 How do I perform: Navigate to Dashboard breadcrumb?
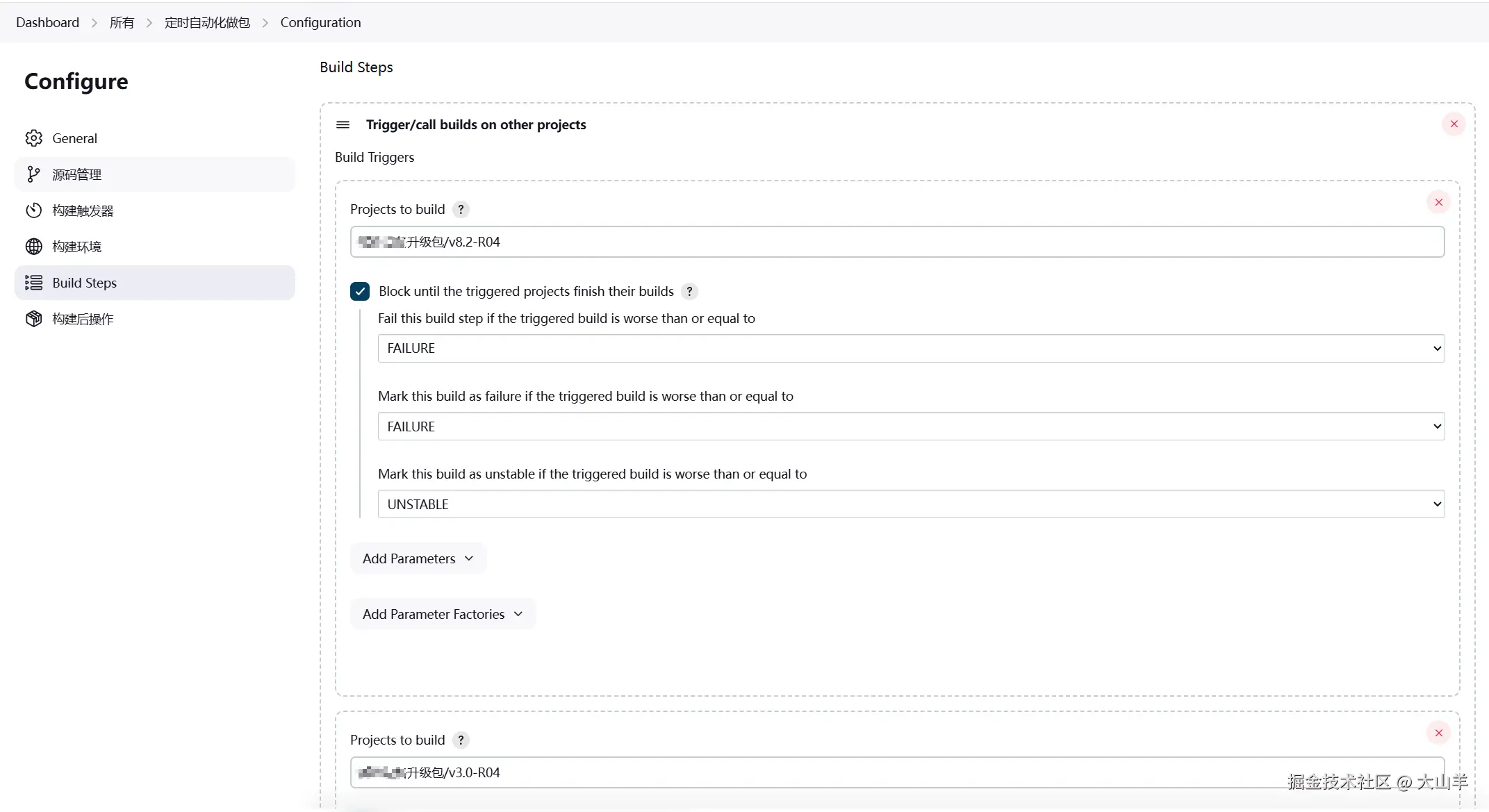click(47, 22)
